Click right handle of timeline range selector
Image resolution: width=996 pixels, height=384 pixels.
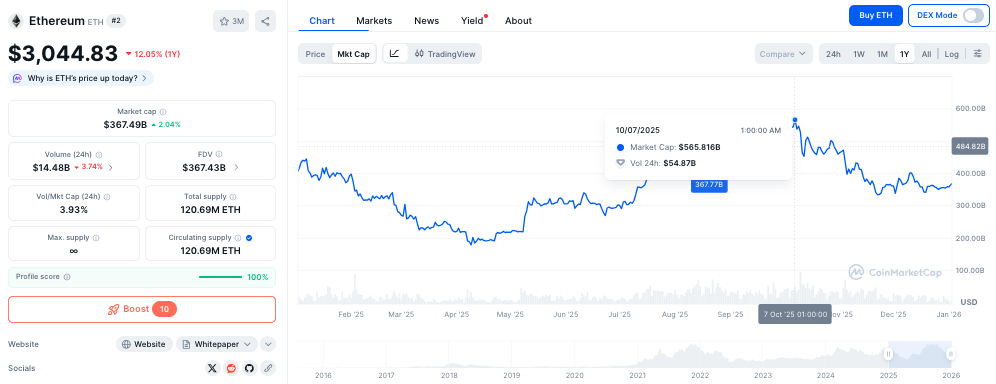coord(950,354)
